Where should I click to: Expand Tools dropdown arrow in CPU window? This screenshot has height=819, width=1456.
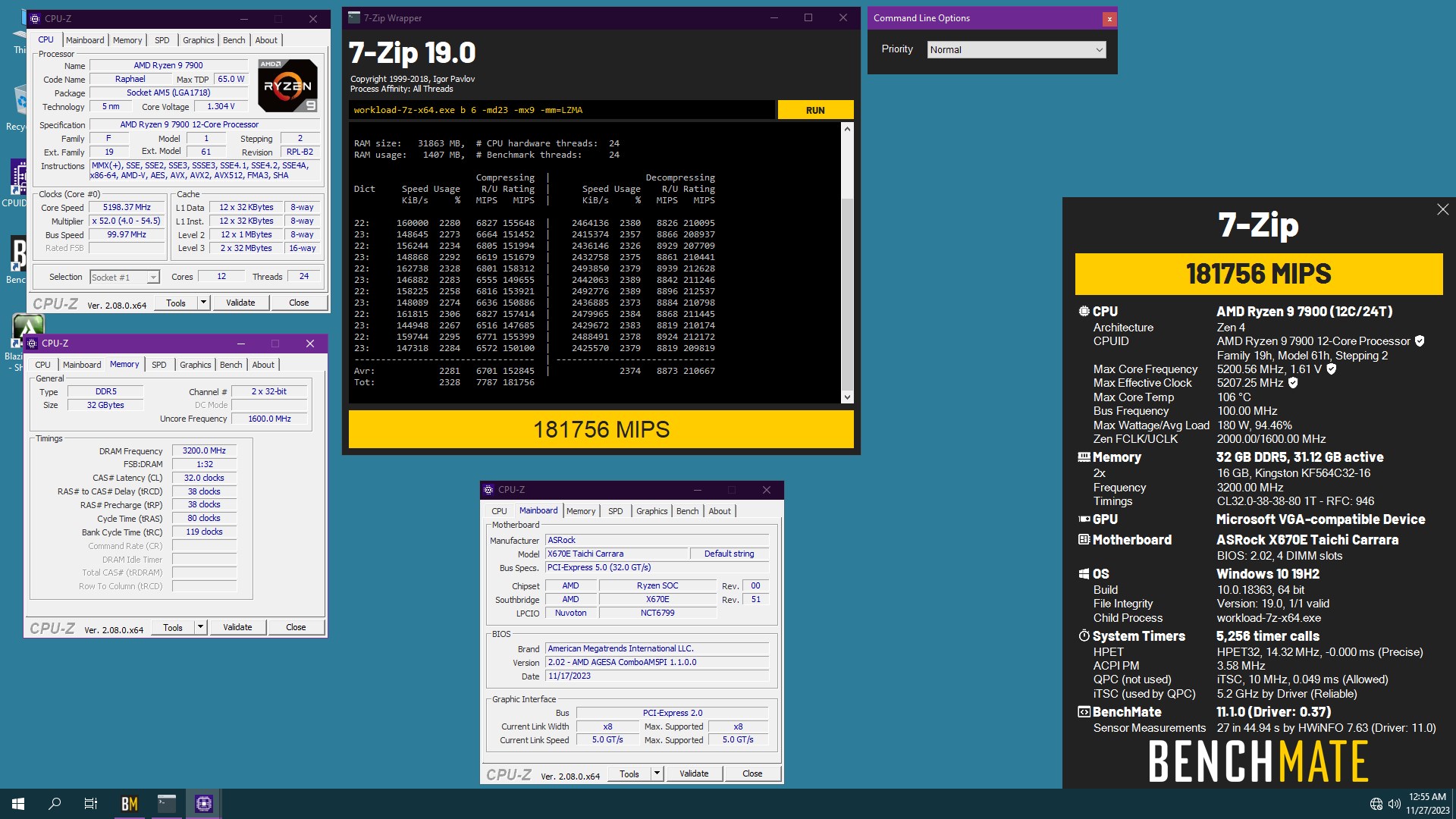(203, 303)
